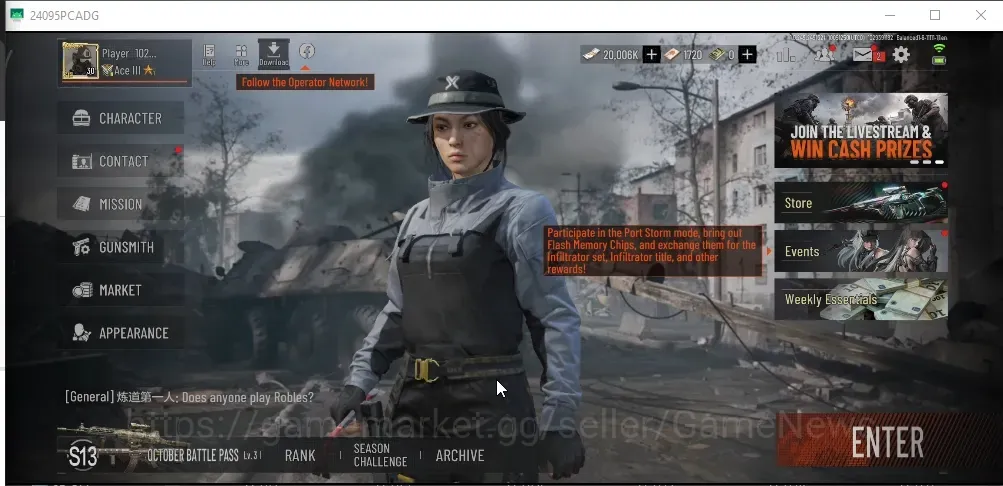
Task: Click the ENTER button
Action: (886, 442)
